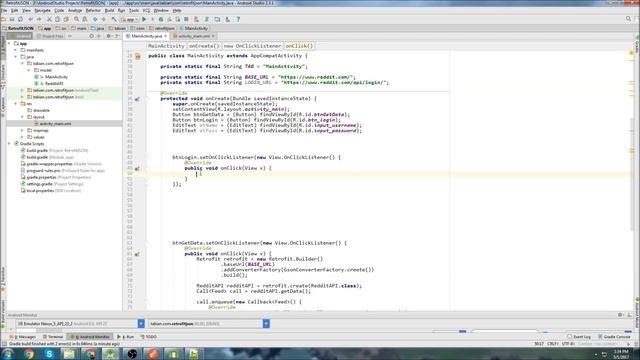The image size is (640, 360).
Task: Click the Search Everywhere magnifier icon
Action: click(628, 19)
